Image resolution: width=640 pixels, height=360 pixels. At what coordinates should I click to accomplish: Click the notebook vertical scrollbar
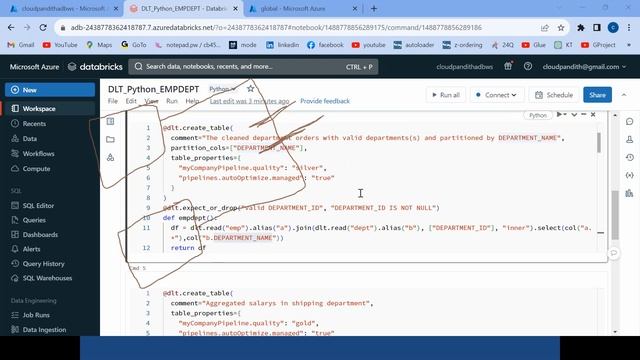pos(615,215)
